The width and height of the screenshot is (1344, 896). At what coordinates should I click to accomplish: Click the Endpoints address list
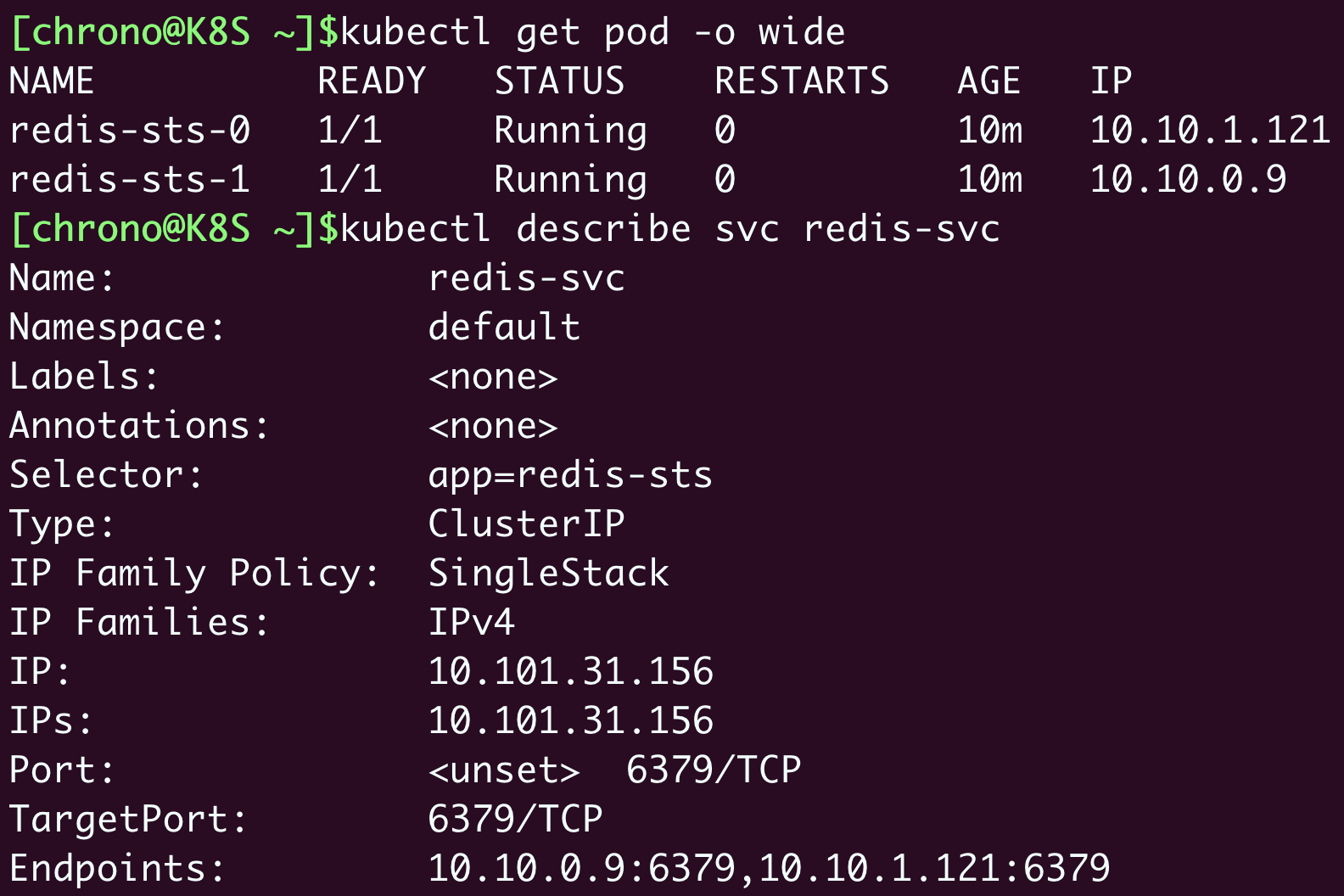pos(769,869)
